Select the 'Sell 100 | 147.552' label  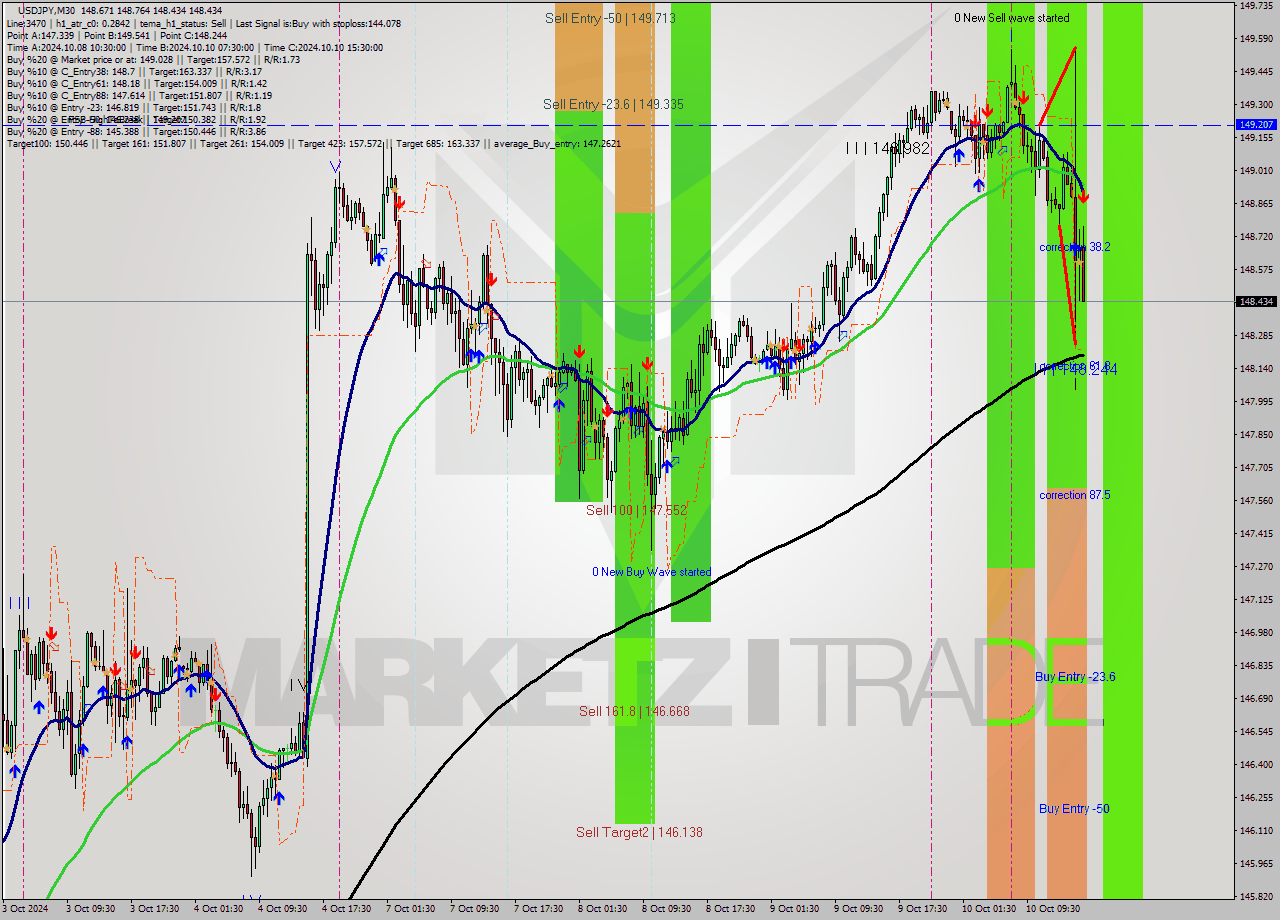click(636, 510)
